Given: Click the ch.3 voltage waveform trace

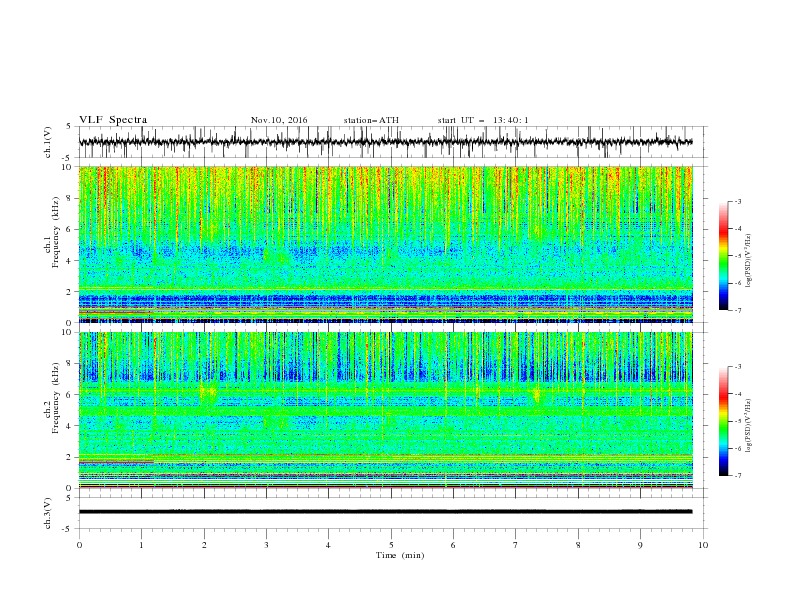Looking at the screenshot, I should tap(385, 512).
